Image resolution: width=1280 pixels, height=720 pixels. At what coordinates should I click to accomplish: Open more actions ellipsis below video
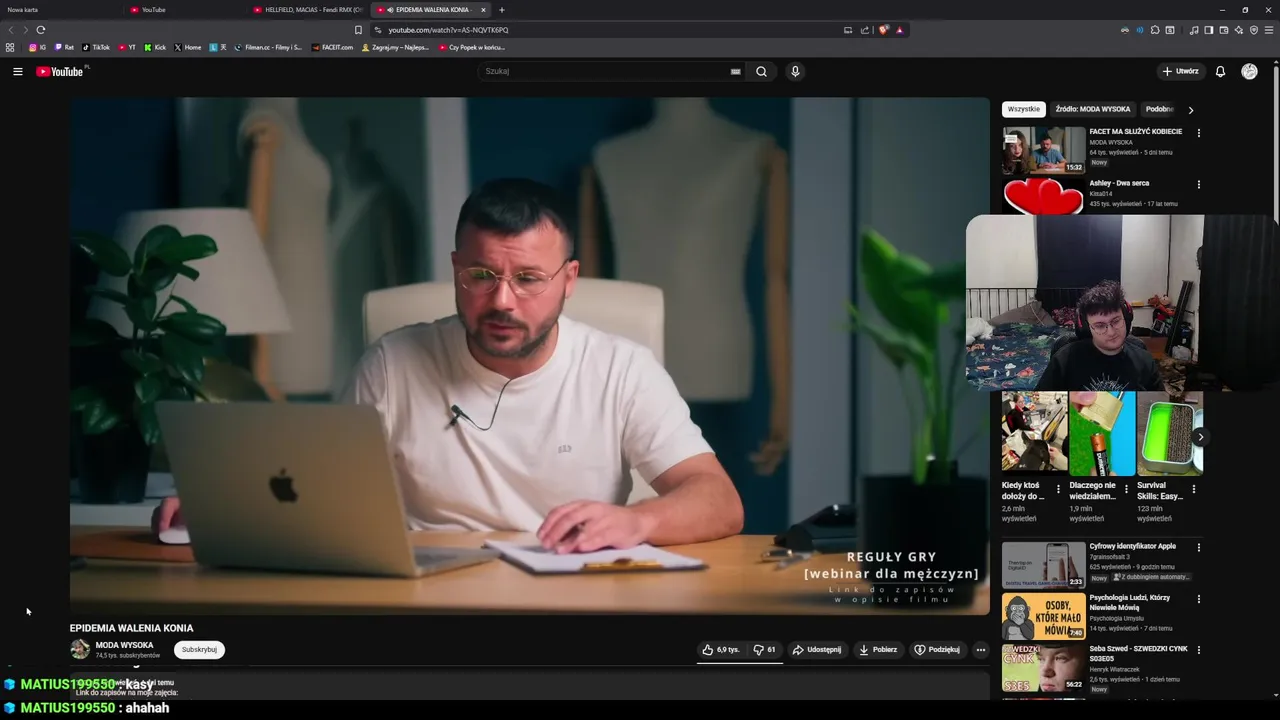tap(980, 649)
